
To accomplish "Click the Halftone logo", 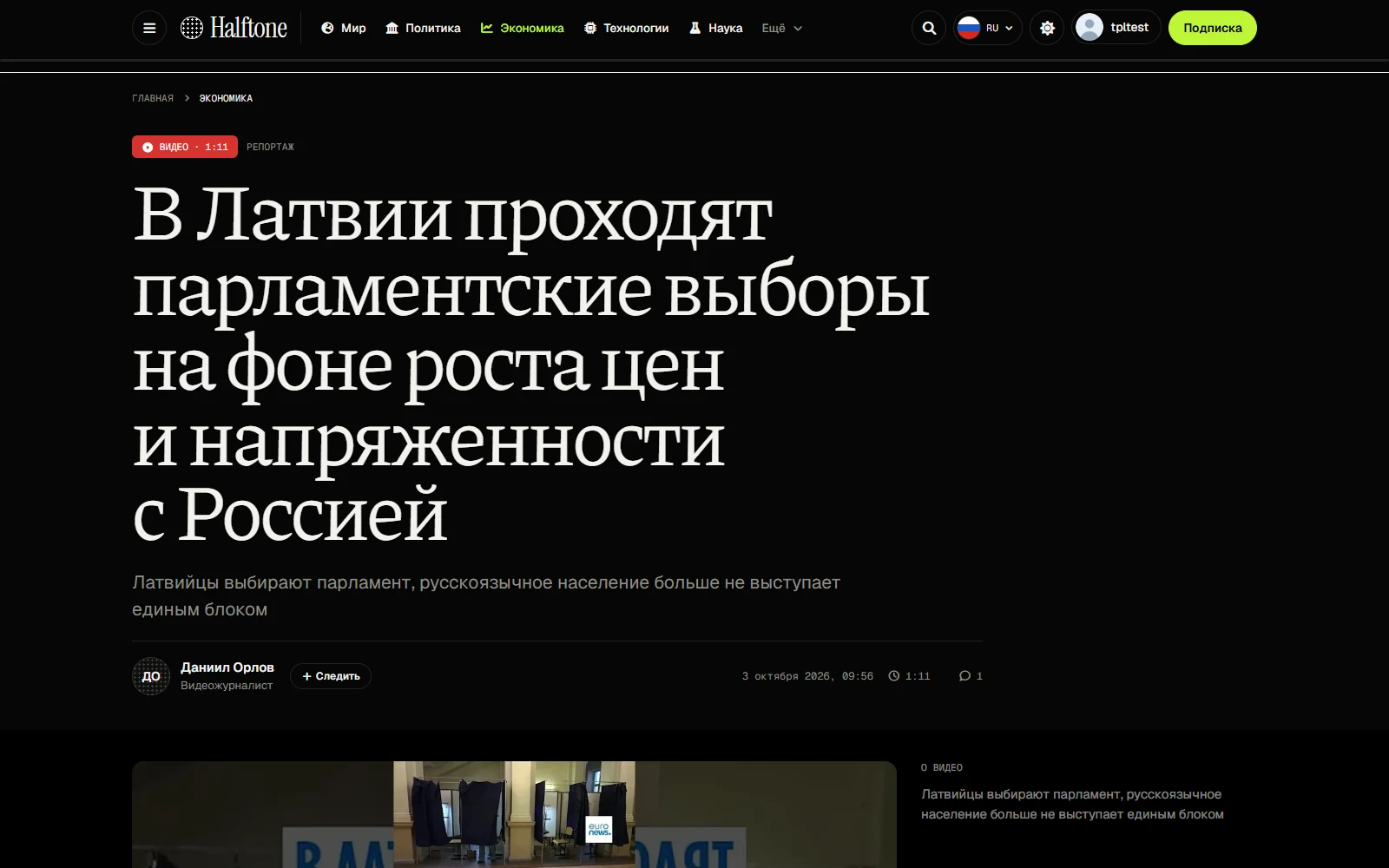I will tap(234, 28).
